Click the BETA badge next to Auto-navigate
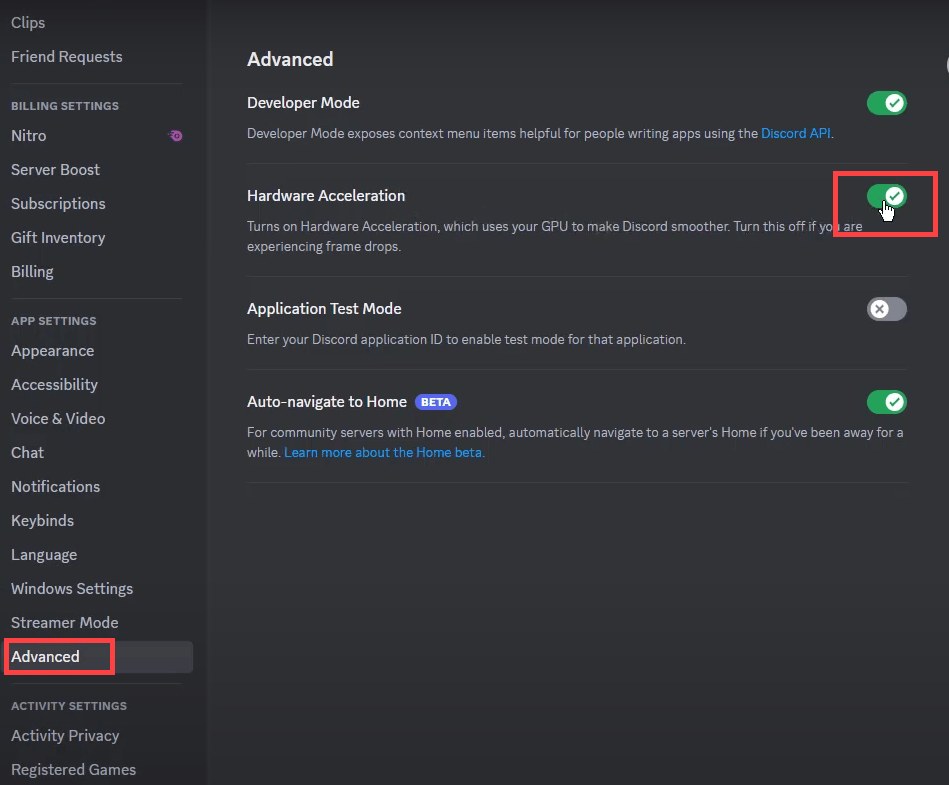Image resolution: width=949 pixels, height=785 pixels. (x=435, y=401)
